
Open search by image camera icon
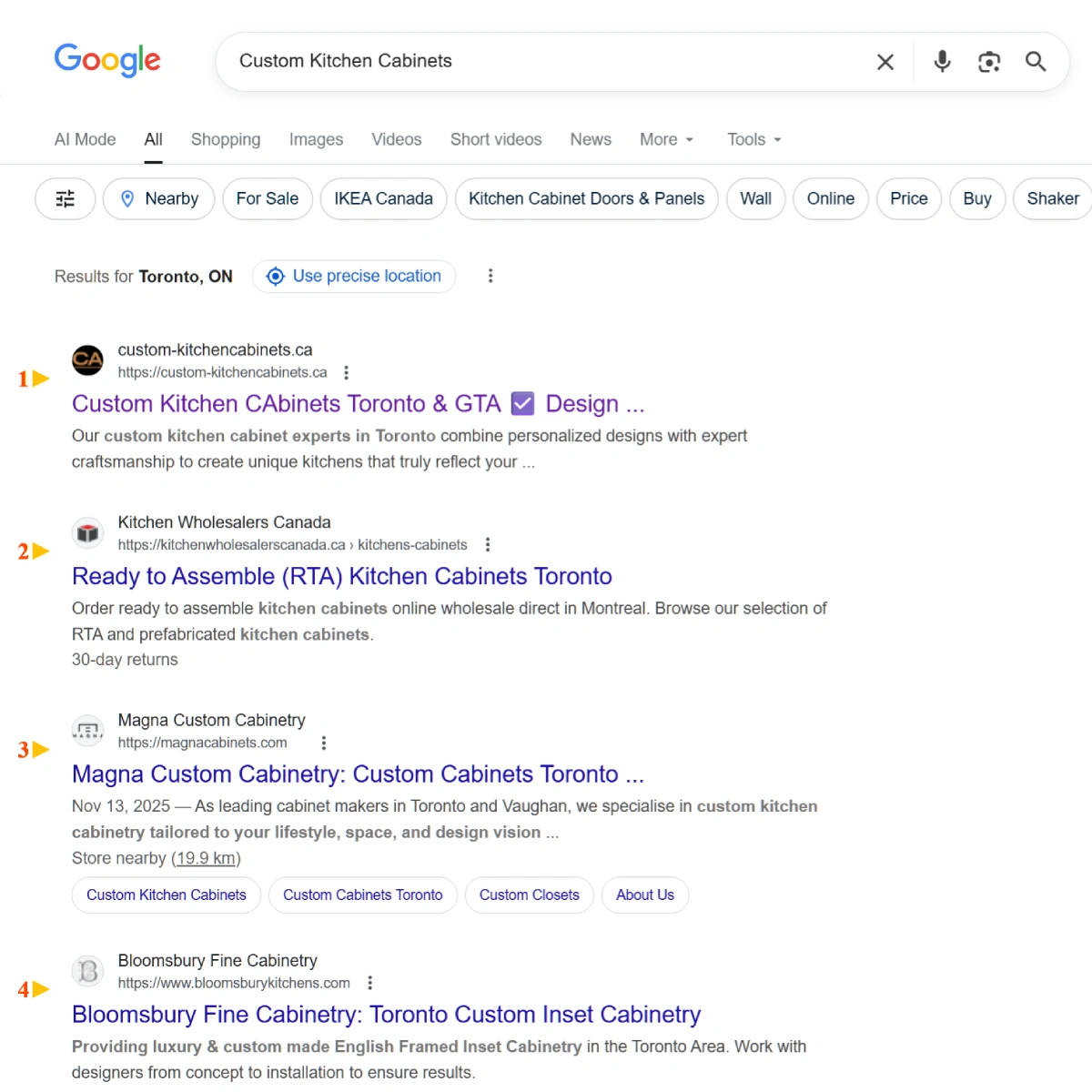click(x=989, y=61)
